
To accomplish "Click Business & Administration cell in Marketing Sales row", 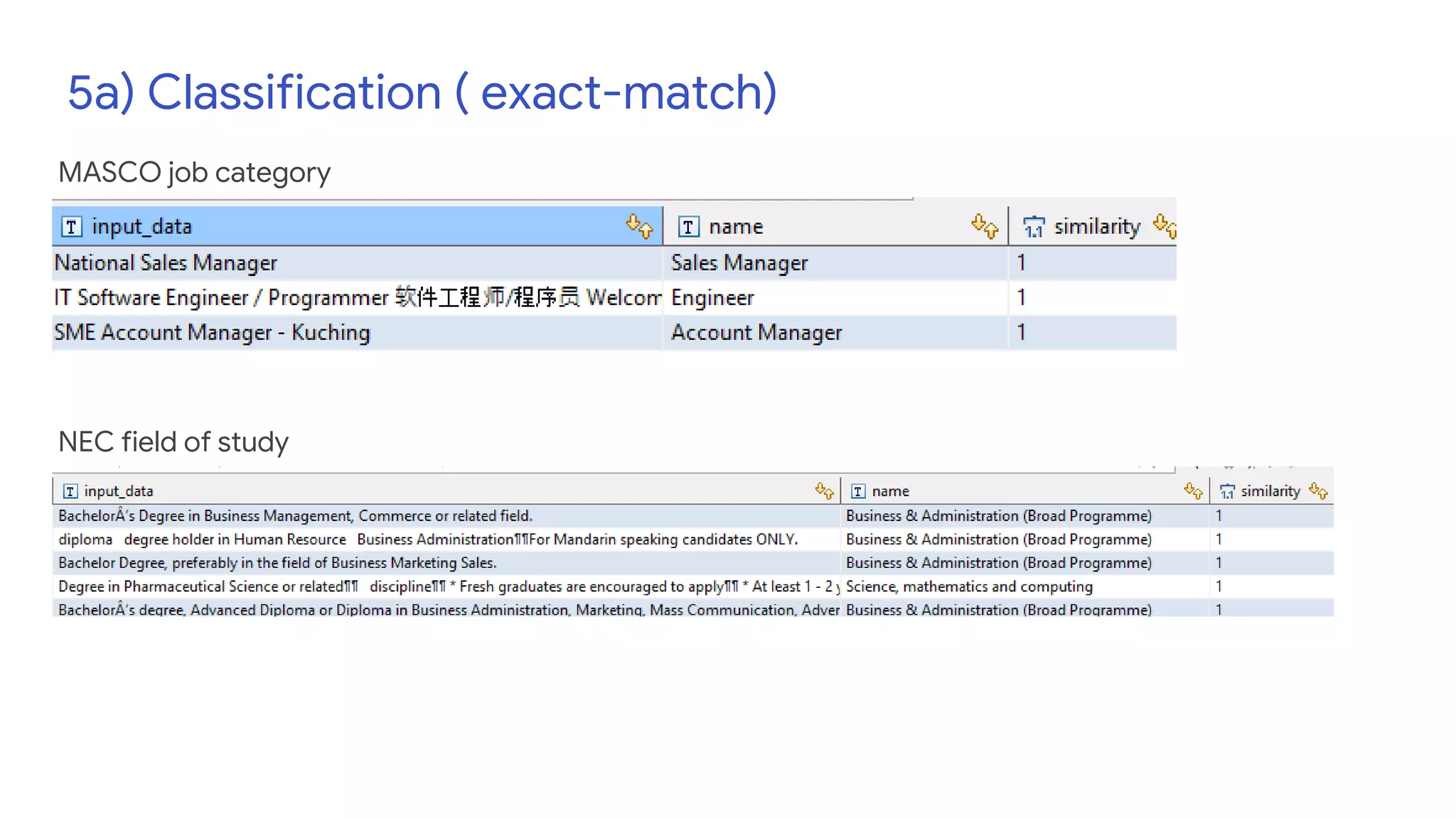I will pyautogui.click(x=1025, y=563).
